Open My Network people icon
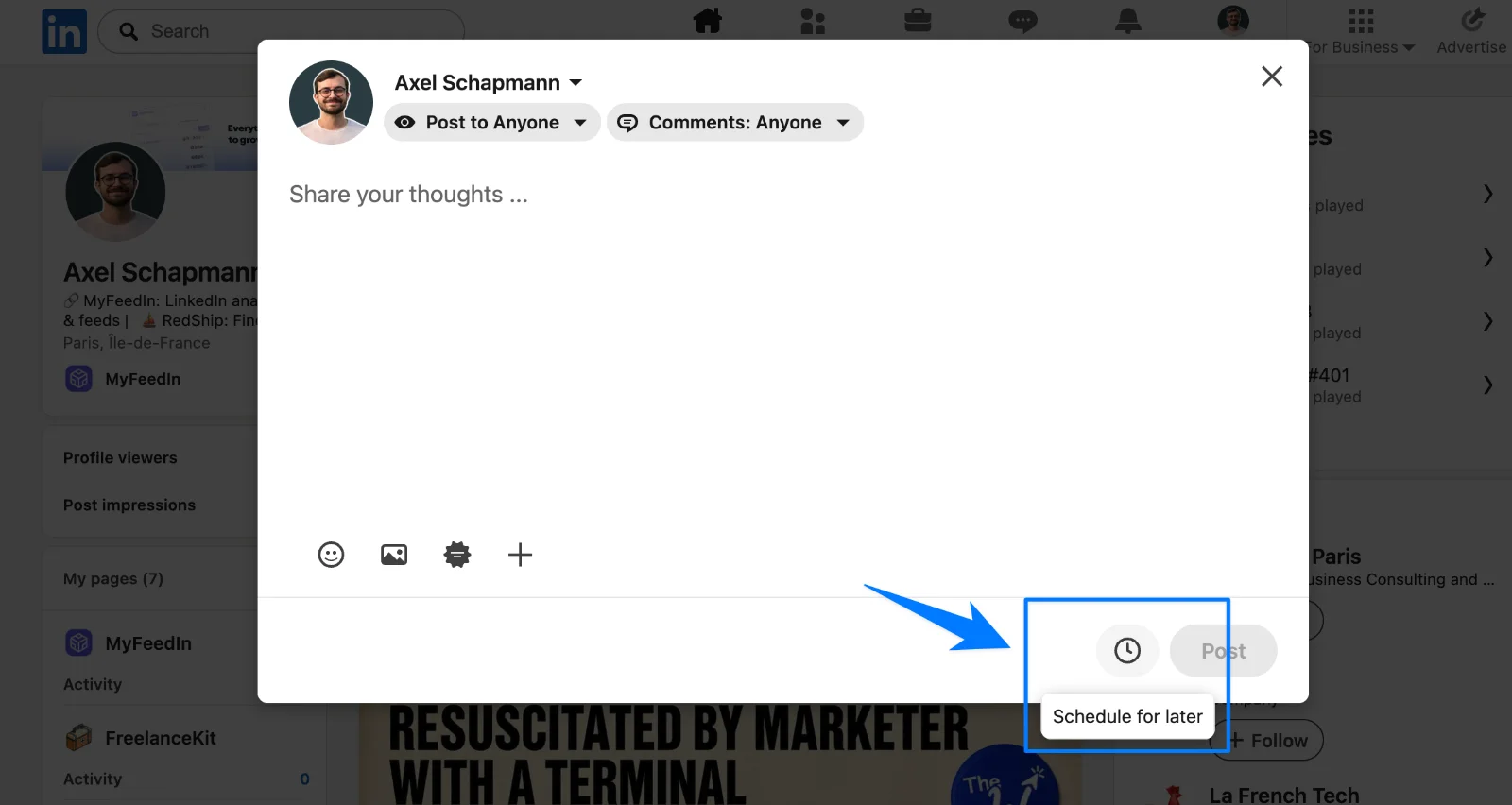The image size is (1512, 805). click(x=813, y=20)
